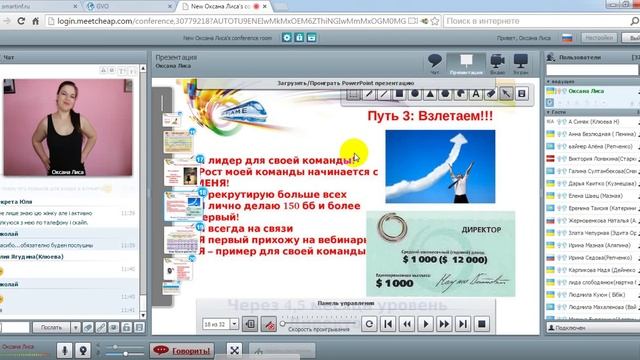Bookmark the page with the star icon
The height and width of the screenshot is (360, 640).
point(435,21)
